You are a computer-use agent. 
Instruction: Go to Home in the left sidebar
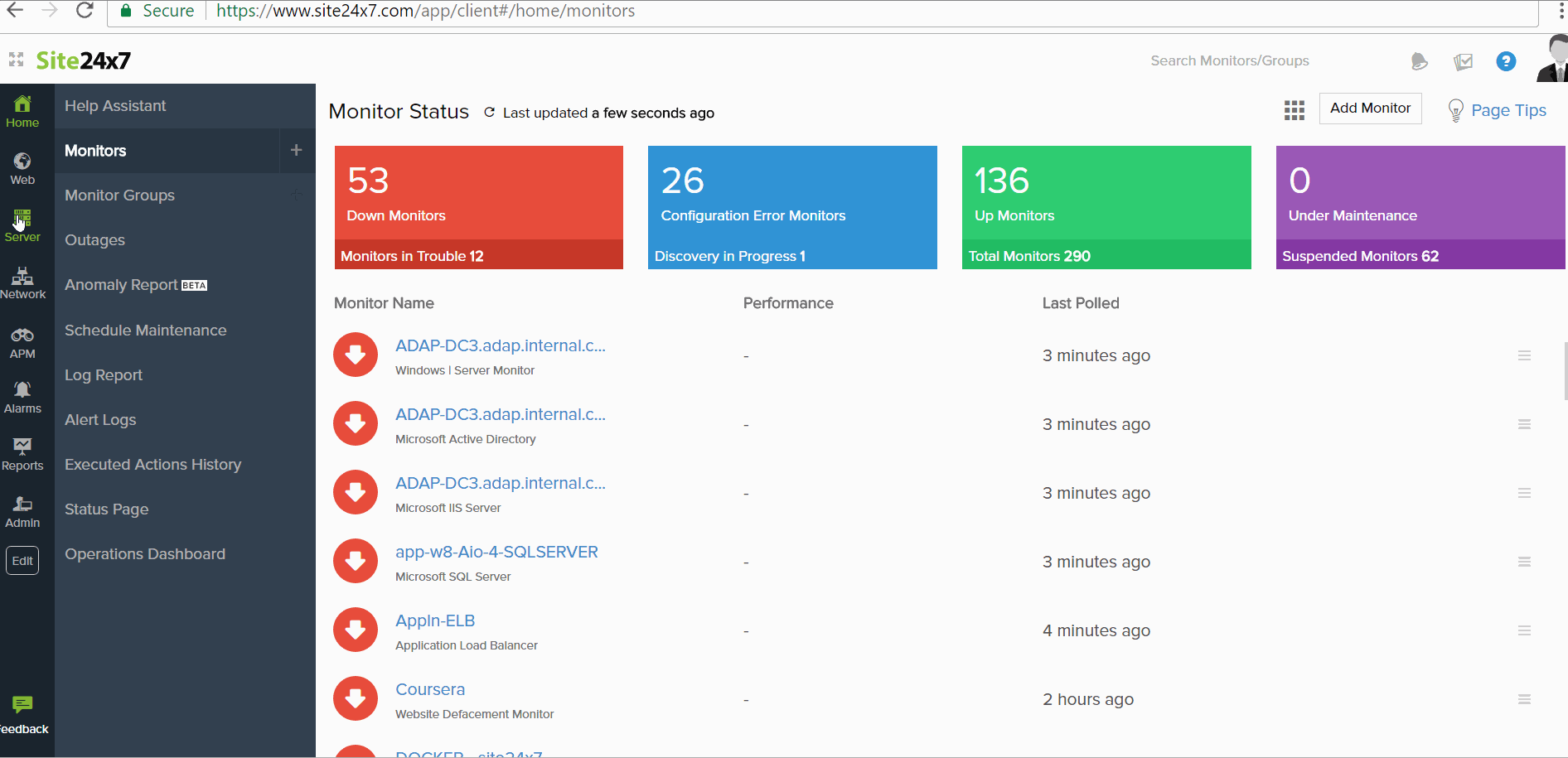22,111
